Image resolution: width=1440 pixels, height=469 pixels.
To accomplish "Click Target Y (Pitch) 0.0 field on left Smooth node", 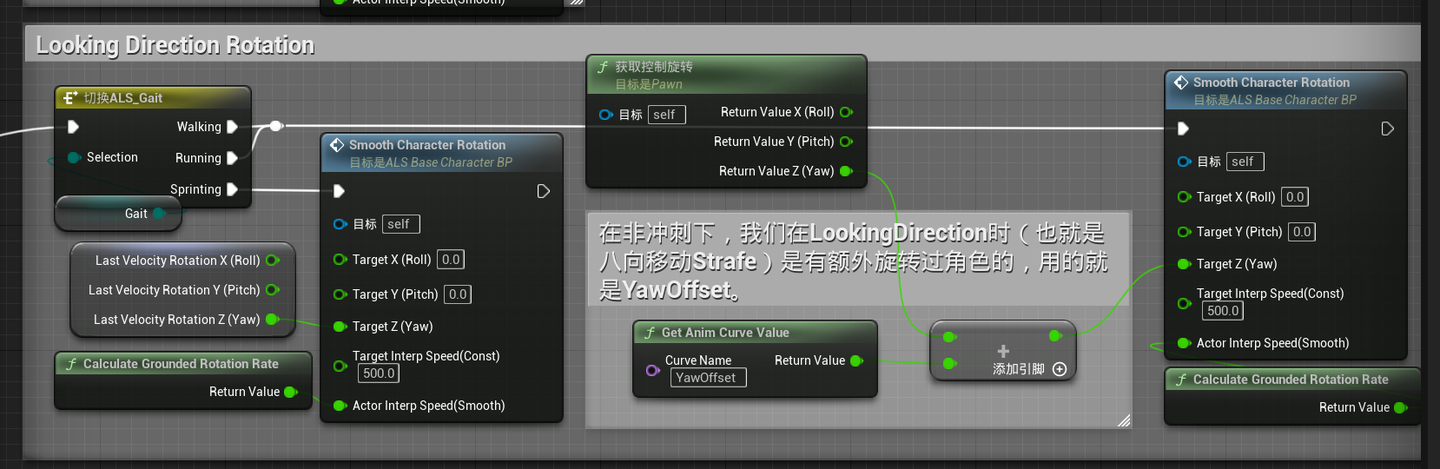I will point(458,294).
